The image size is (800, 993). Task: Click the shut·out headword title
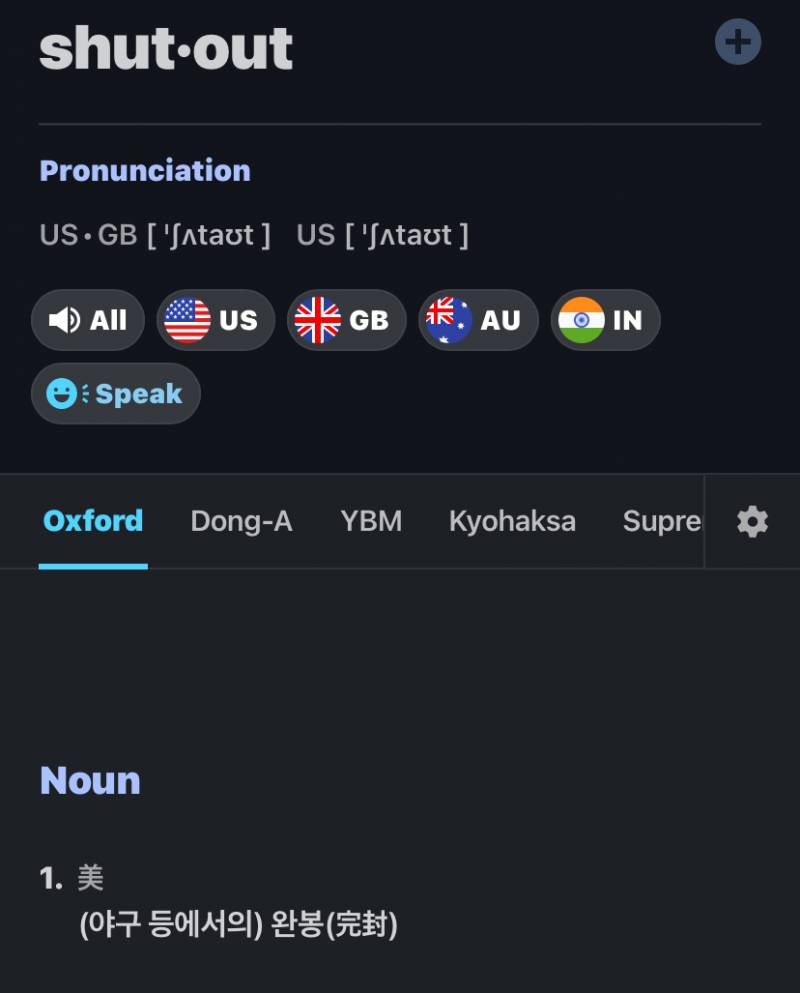point(166,49)
